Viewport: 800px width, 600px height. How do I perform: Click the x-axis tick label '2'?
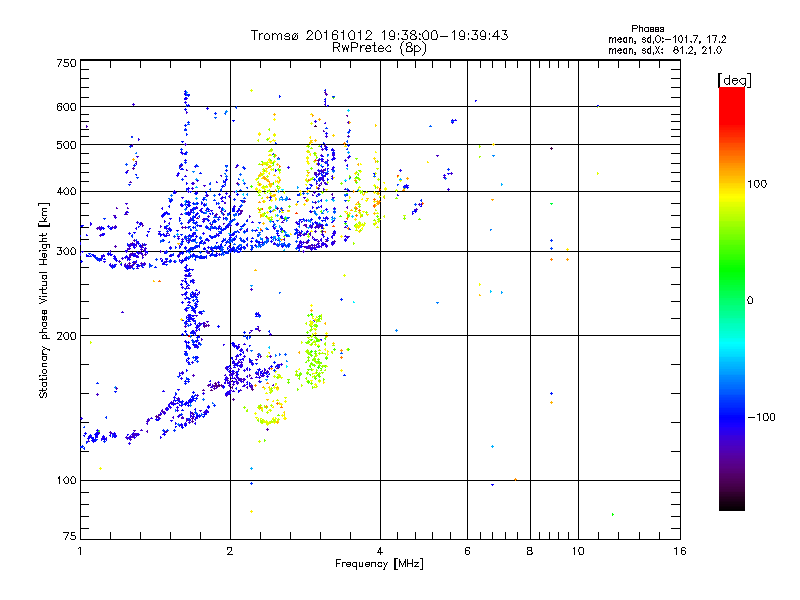230,551
